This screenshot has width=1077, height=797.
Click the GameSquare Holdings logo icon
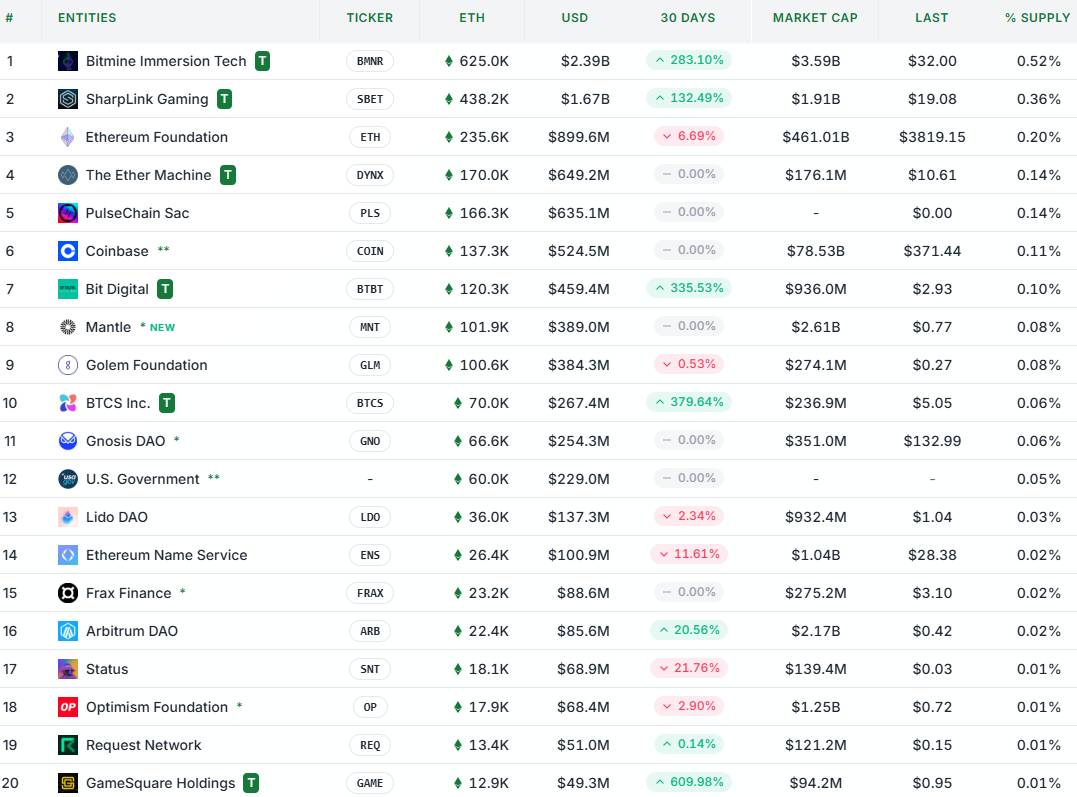(67, 783)
